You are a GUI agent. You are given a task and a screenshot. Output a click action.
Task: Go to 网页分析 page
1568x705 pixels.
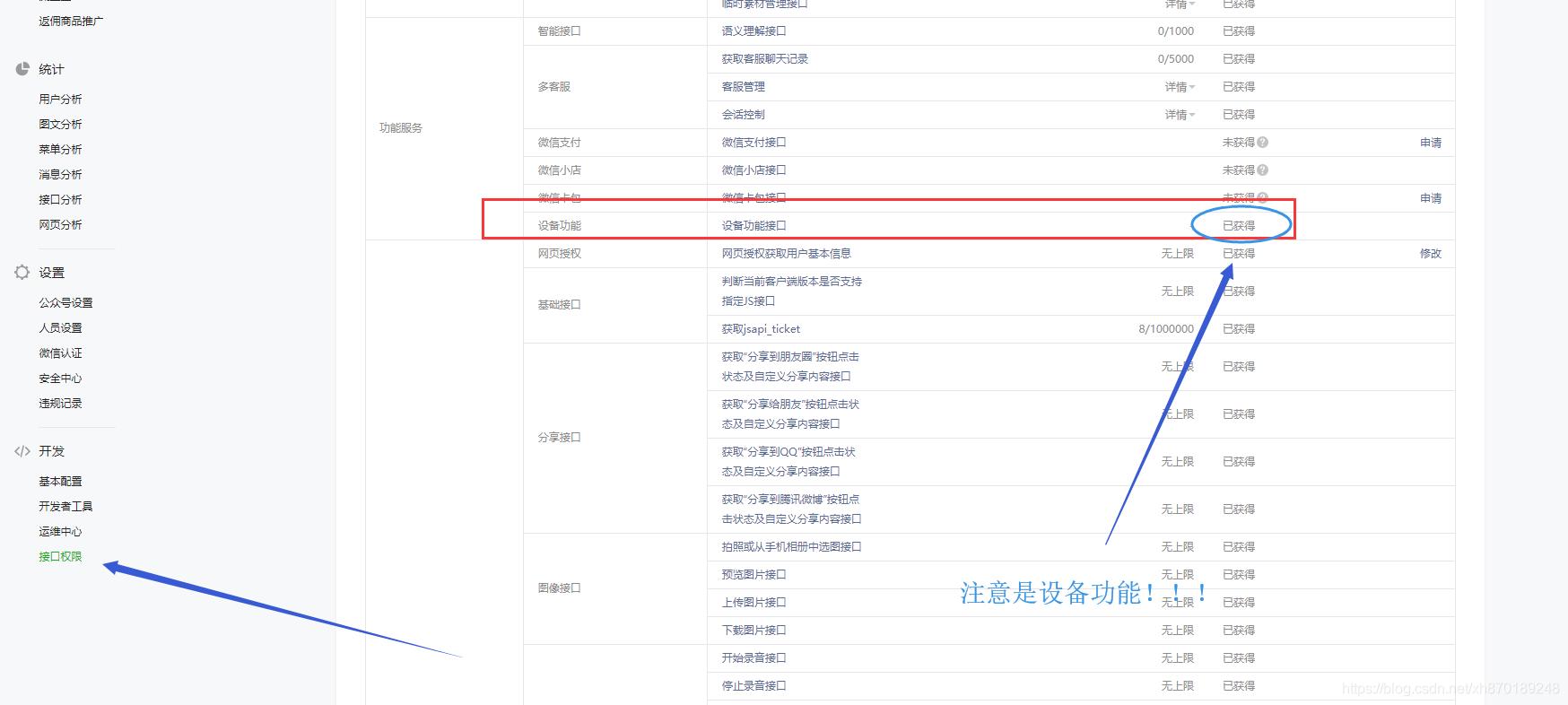(60, 224)
